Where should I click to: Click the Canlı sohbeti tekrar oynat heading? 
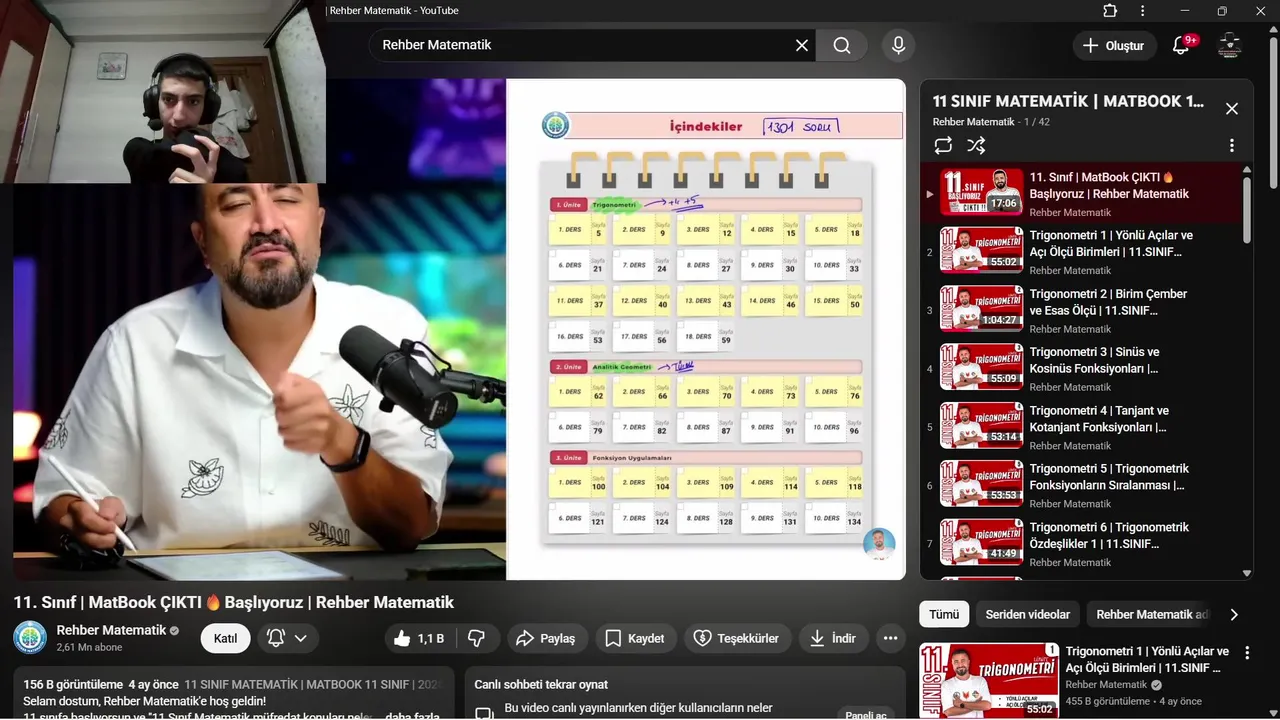pyautogui.click(x=541, y=685)
